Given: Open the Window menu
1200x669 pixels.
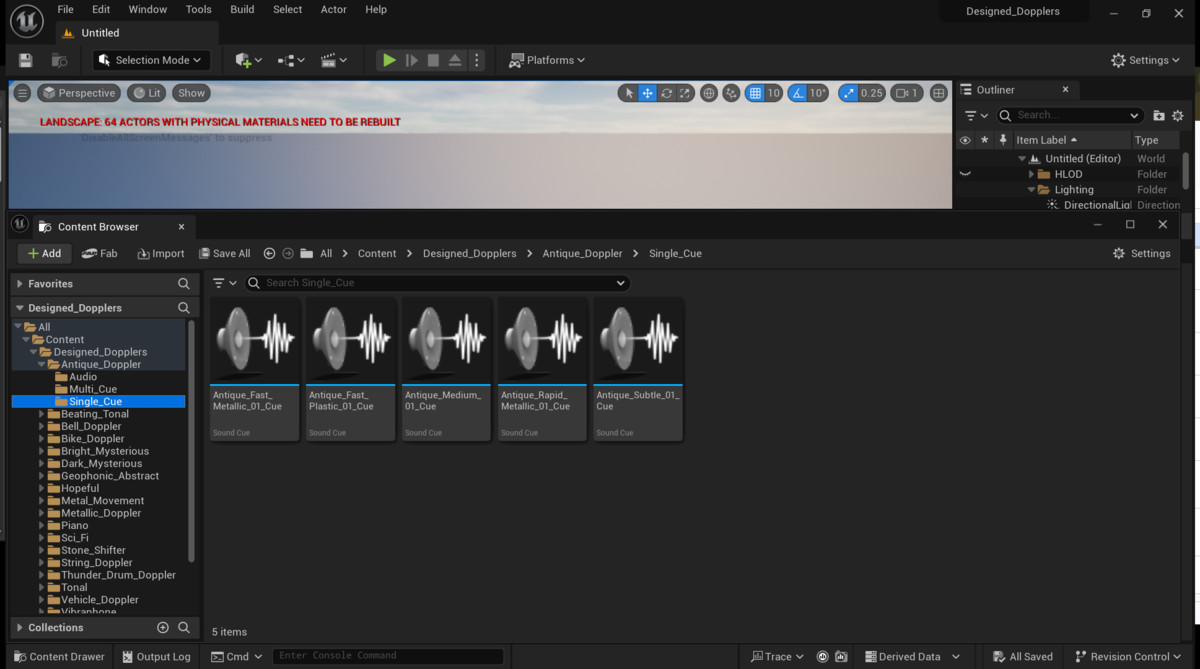Looking at the screenshot, I should click(148, 9).
